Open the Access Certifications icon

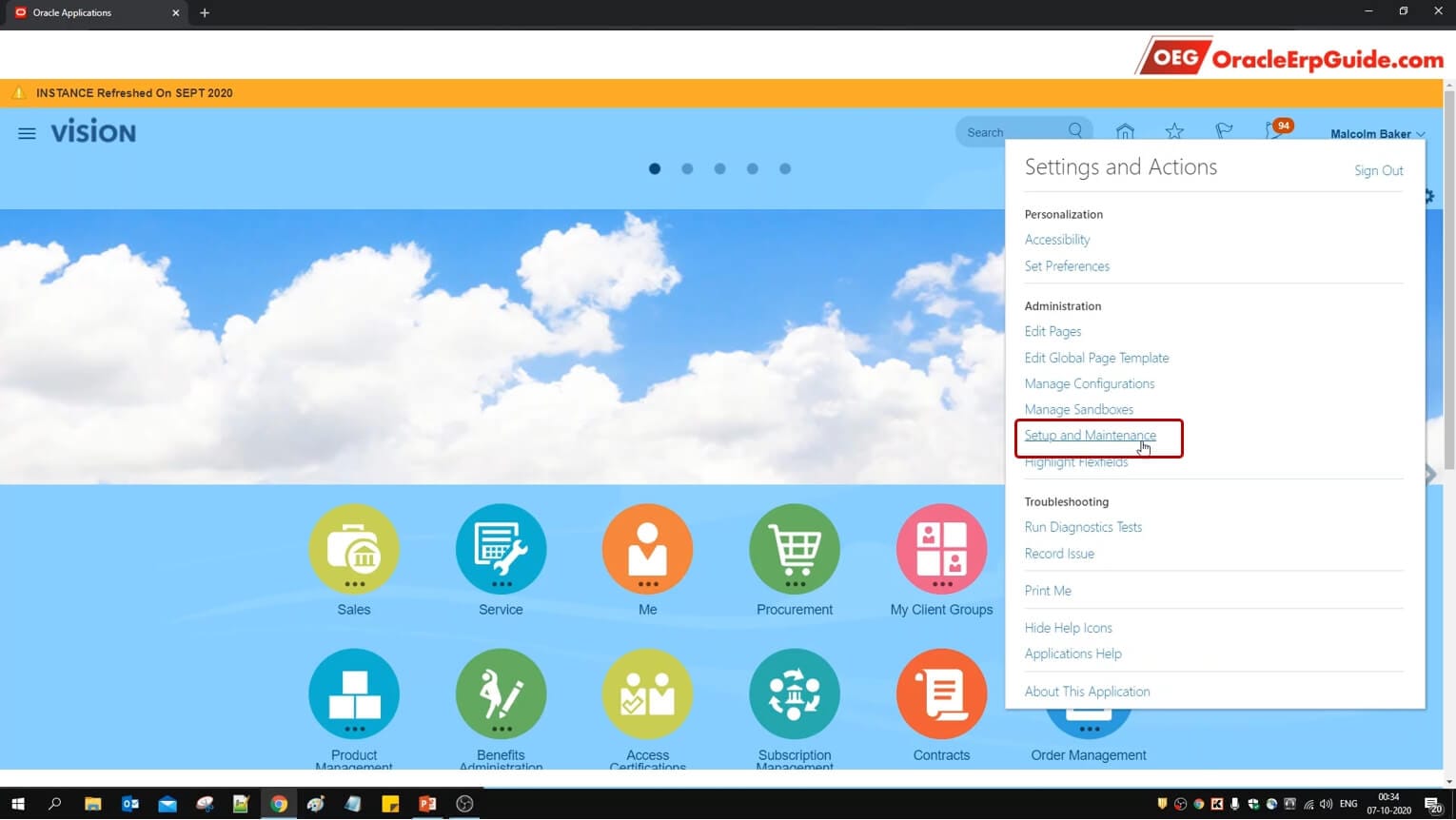click(648, 693)
